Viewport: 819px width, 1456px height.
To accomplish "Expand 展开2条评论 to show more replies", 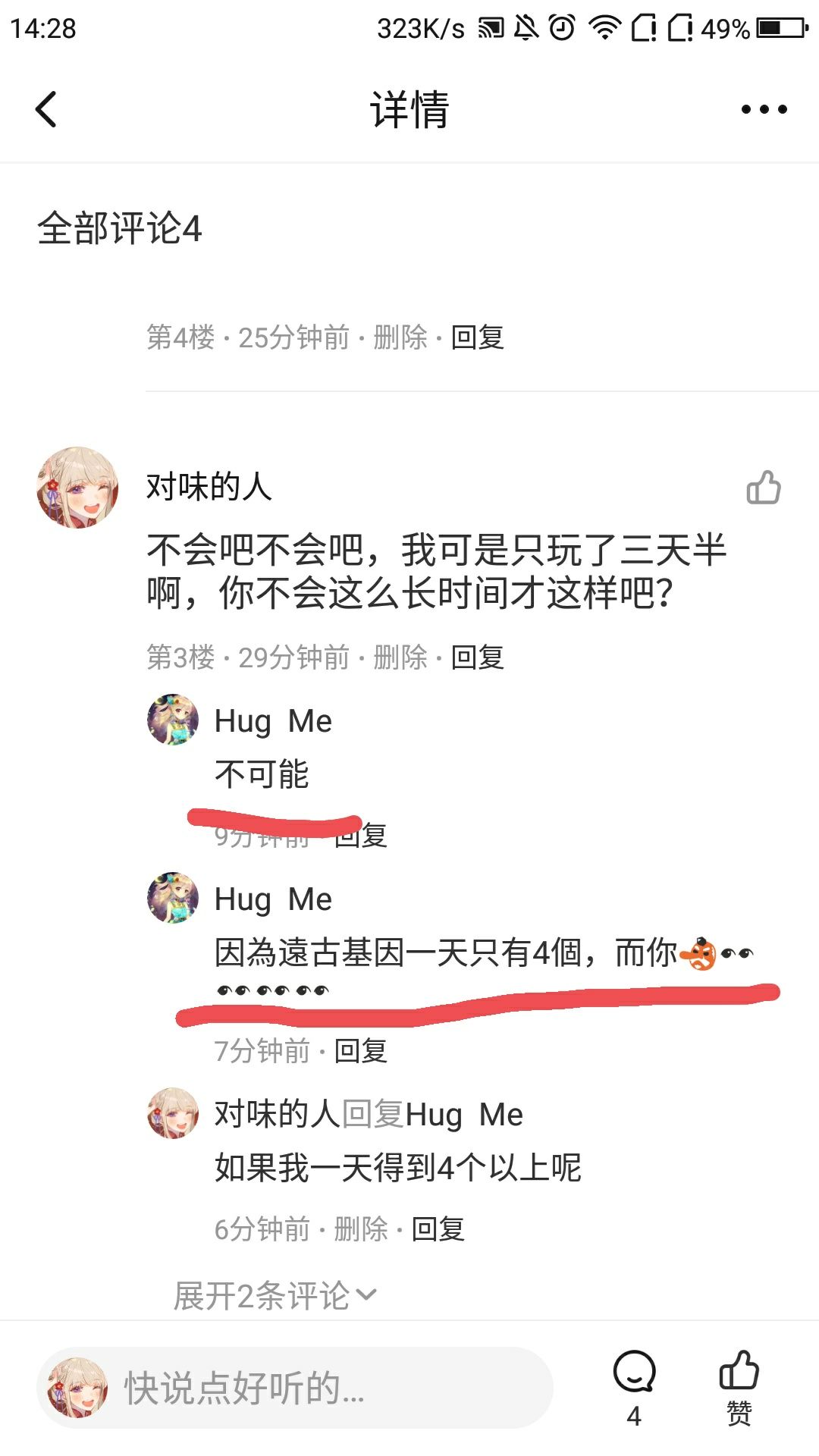I will (x=275, y=1295).
